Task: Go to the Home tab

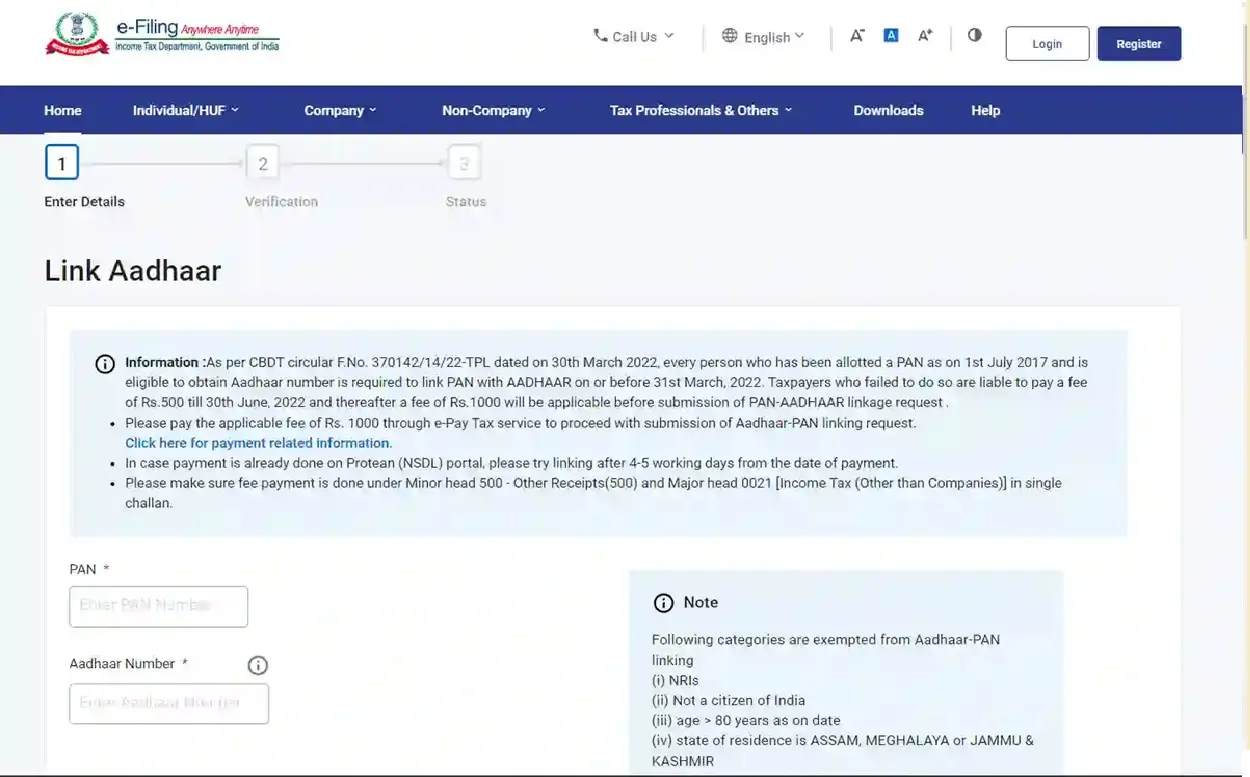Action: 63,110
